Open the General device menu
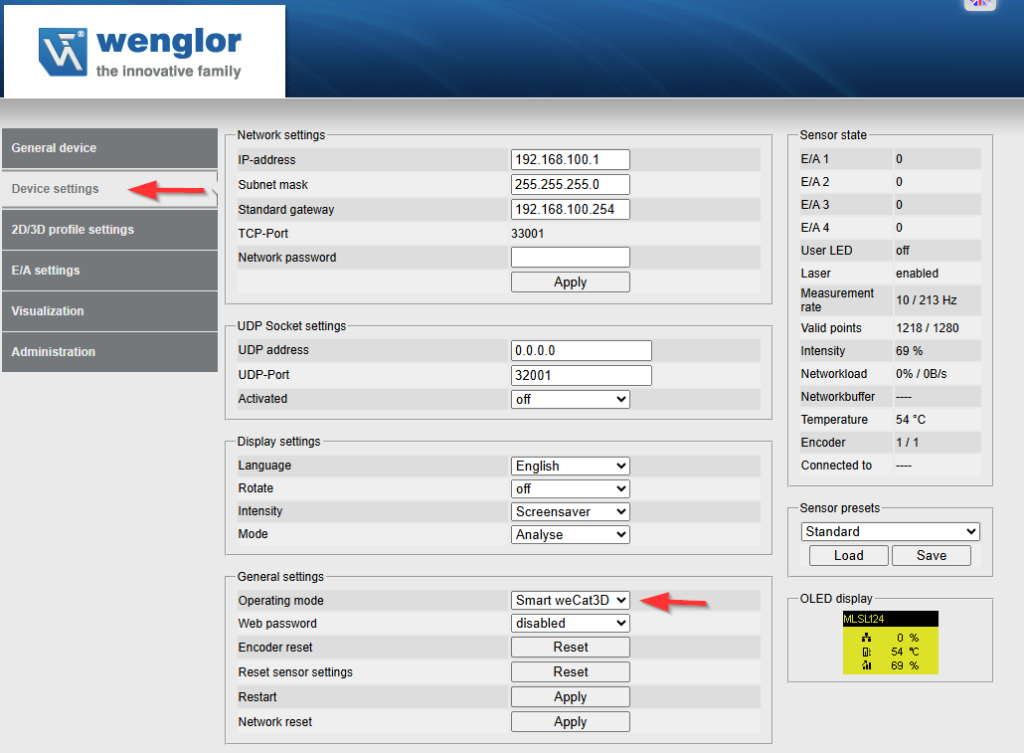Screen dimensions: 1024x753 (x=109, y=148)
